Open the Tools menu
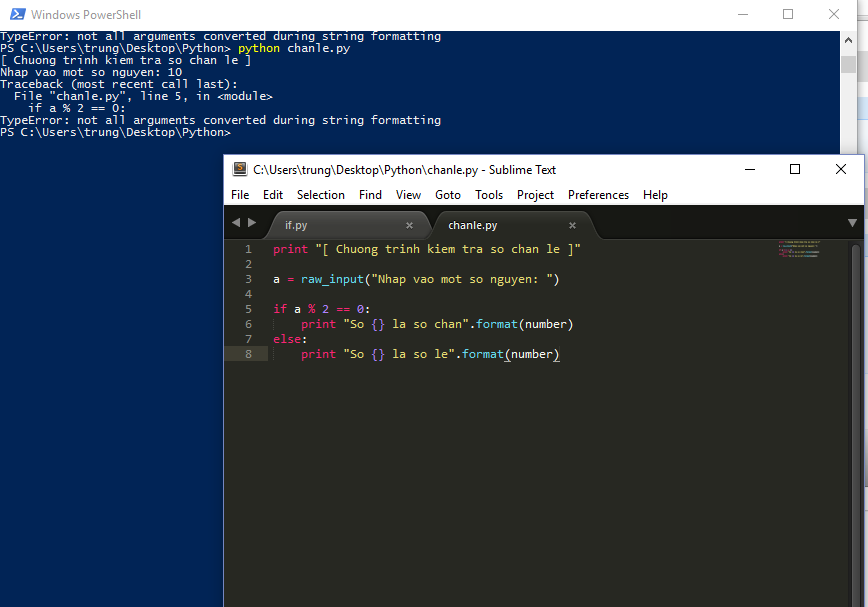Viewport: 868px width, 607px height. click(489, 195)
